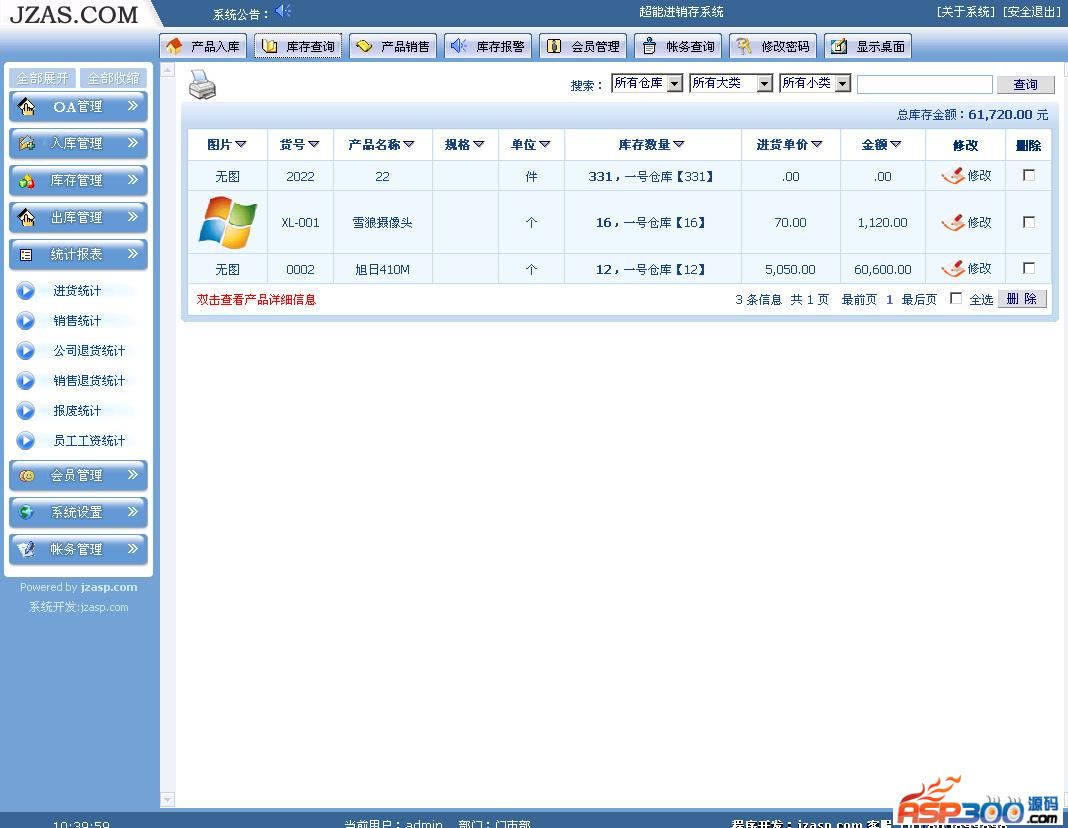
Task: Open the 帐务查询 top tab
Action: pos(678,46)
